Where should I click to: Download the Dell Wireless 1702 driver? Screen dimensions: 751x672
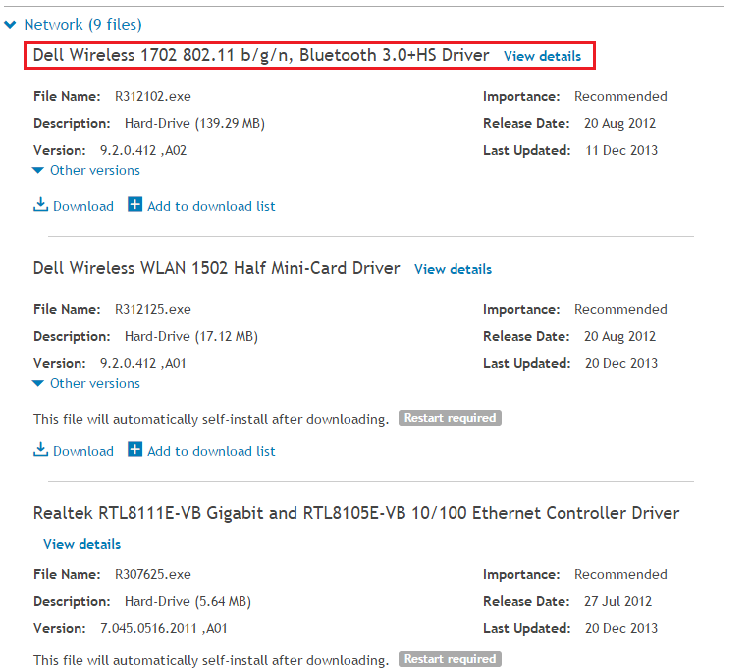point(83,206)
